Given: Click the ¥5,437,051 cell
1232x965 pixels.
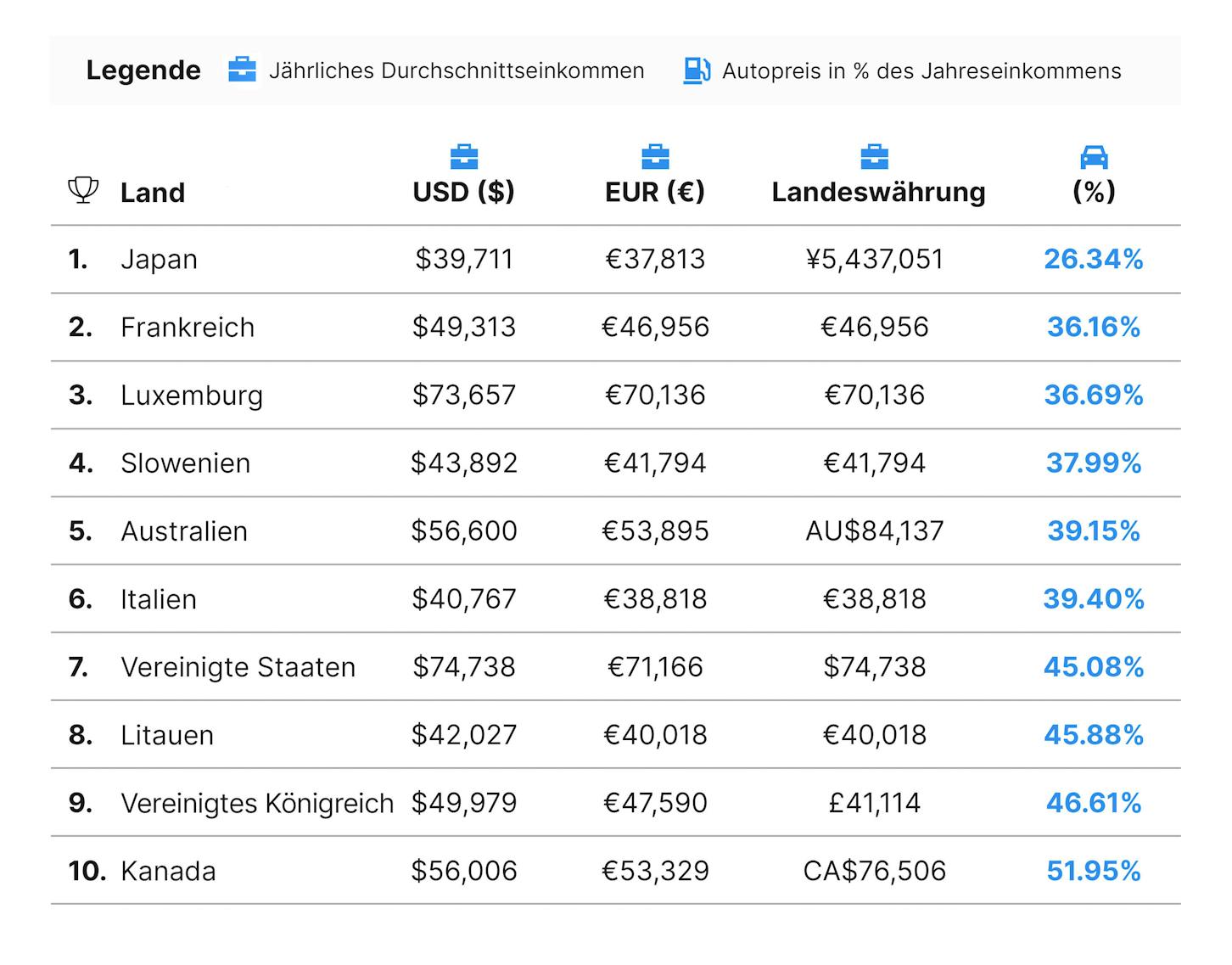Looking at the screenshot, I should tap(875, 260).
